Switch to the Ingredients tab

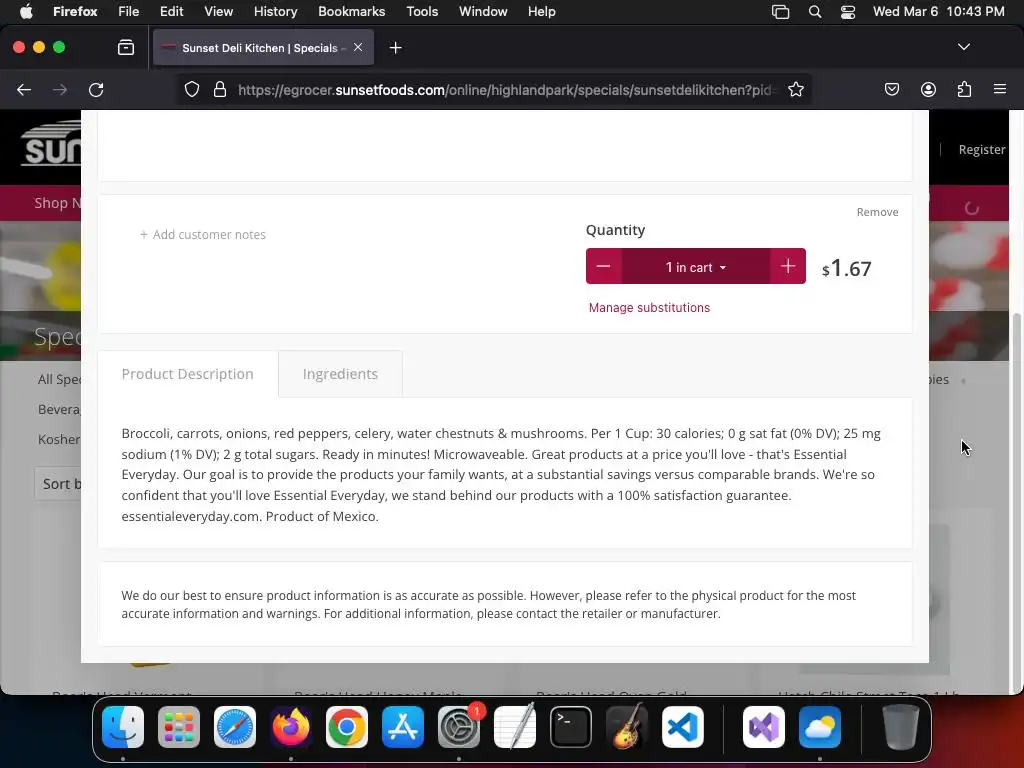pos(340,374)
